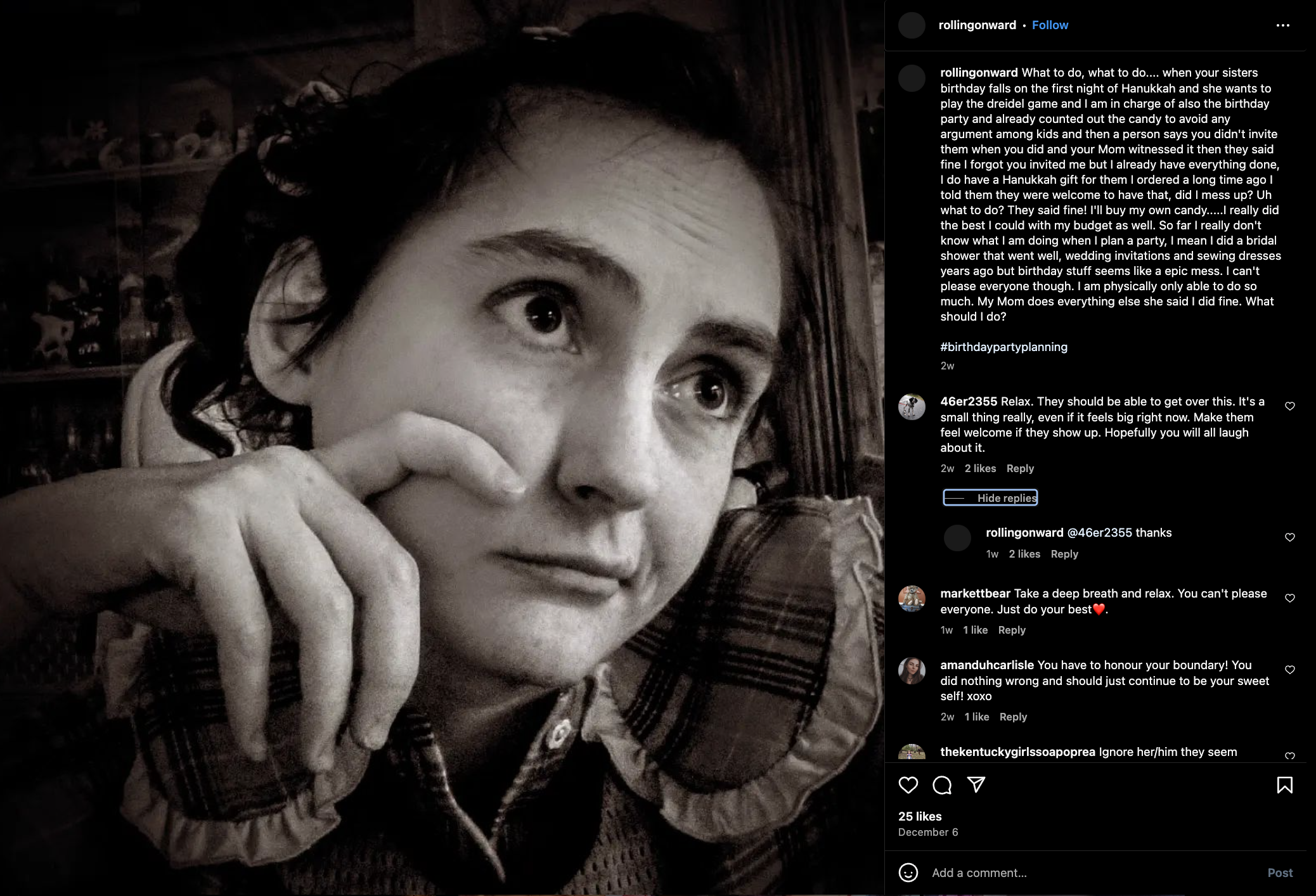1316x896 pixels.
Task: Follow the rollingonward account
Action: pyautogui.click(x=1050, y=25)
